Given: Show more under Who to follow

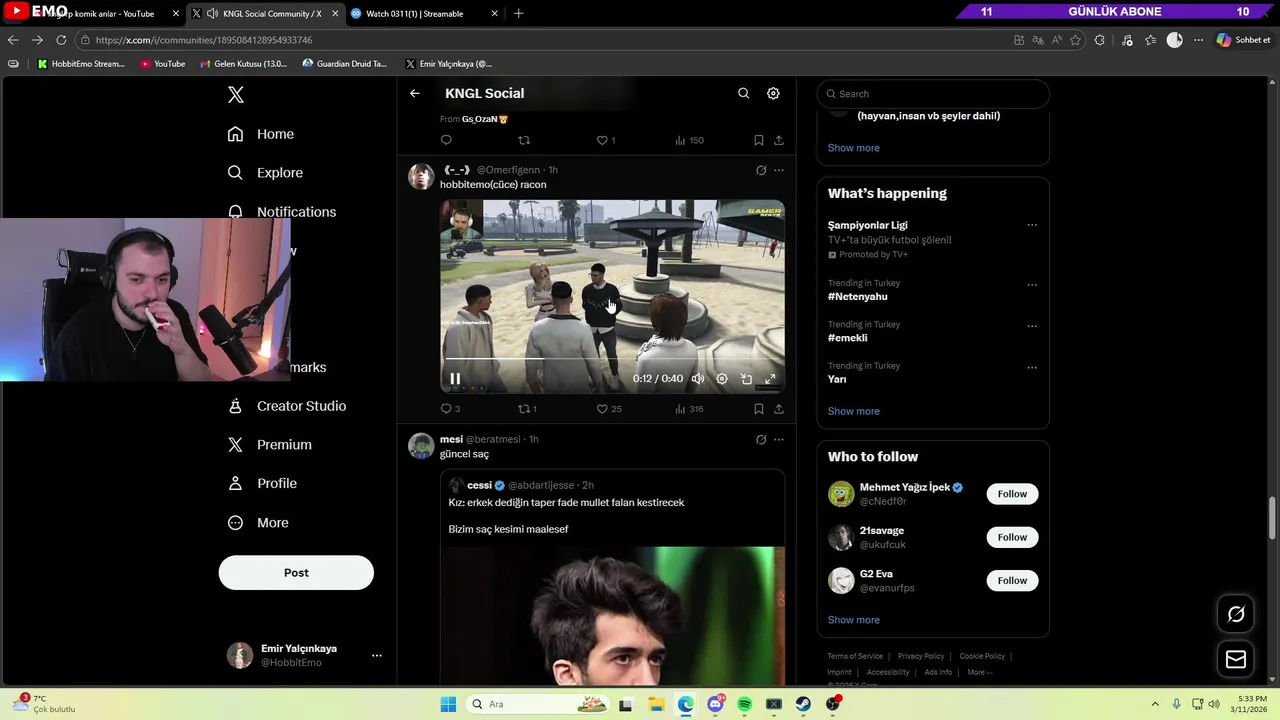Looking at the screenshot, I should (x=853, y=620).
